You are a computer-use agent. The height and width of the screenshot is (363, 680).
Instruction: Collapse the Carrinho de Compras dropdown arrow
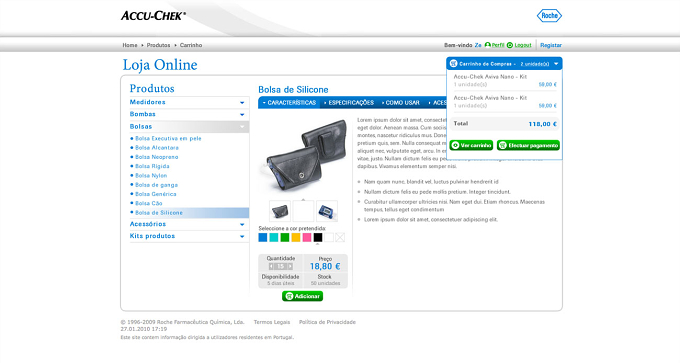[556, 64]
